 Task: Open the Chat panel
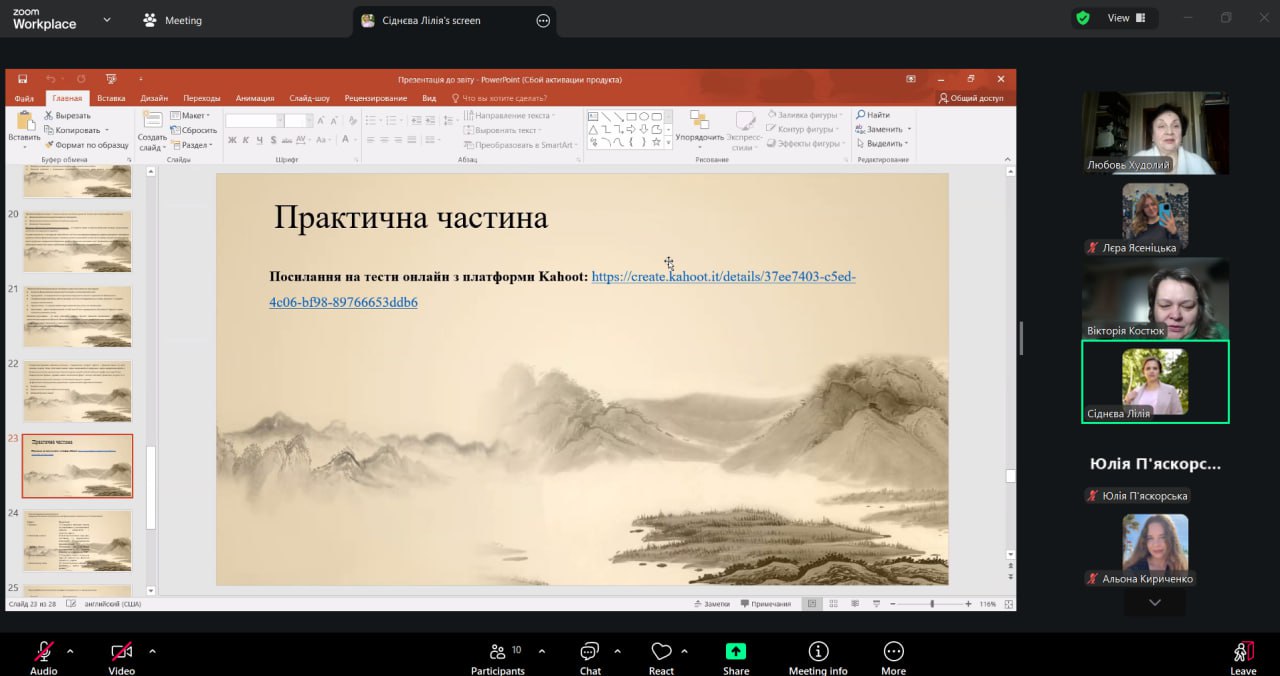[590, 652]
